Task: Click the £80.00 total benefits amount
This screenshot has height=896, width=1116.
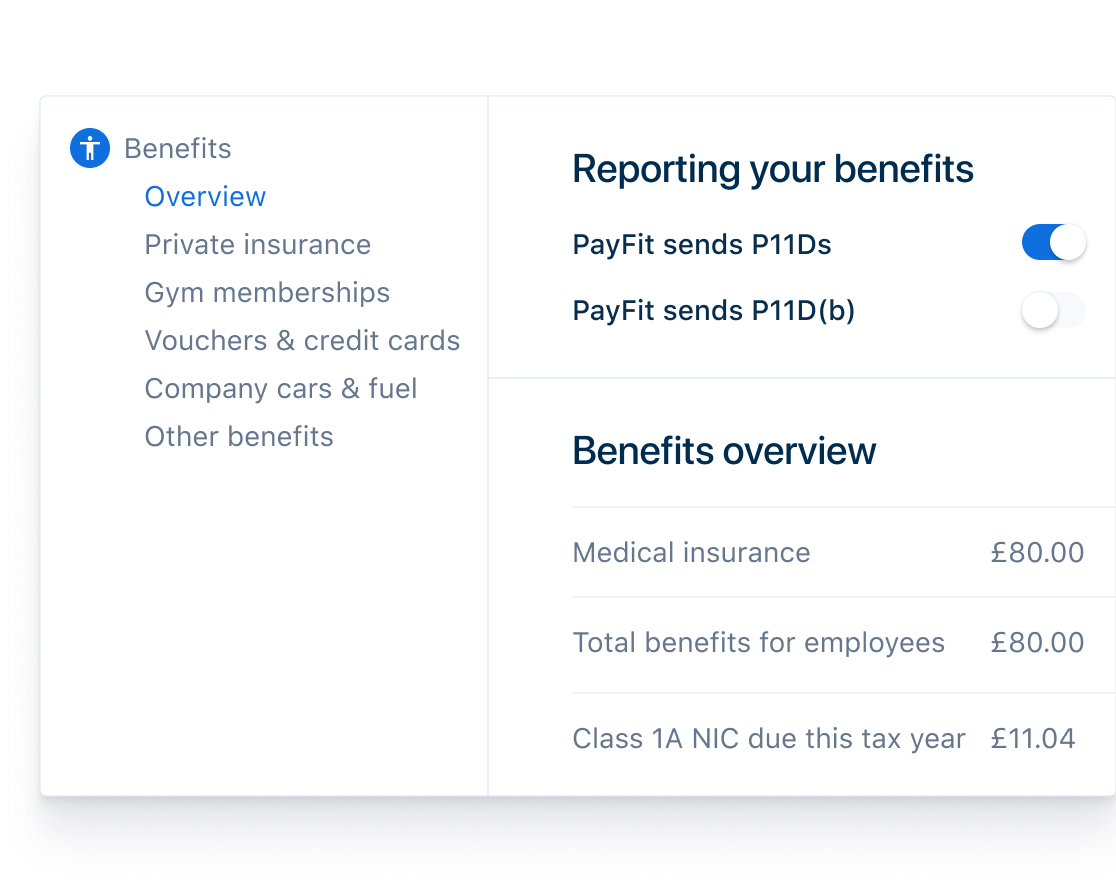Action: pyautogui.click(x=1037, y=643)
